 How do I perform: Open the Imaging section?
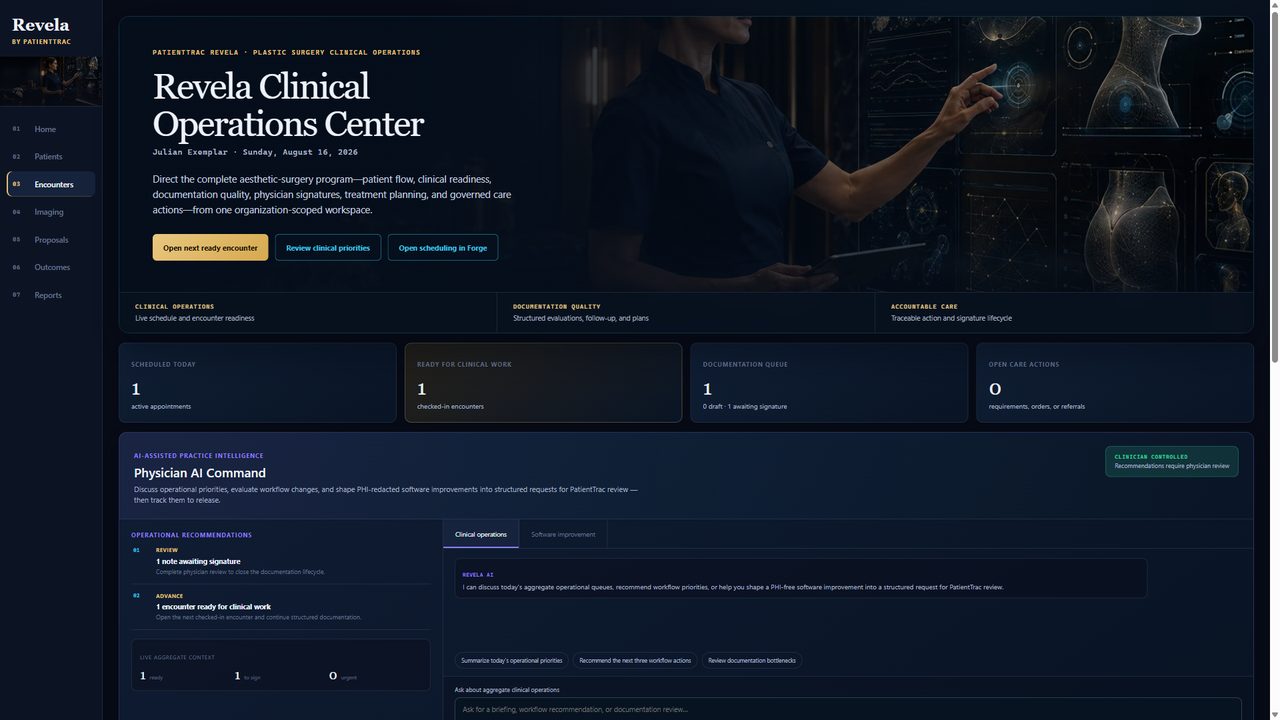click(x=50, y=212)
